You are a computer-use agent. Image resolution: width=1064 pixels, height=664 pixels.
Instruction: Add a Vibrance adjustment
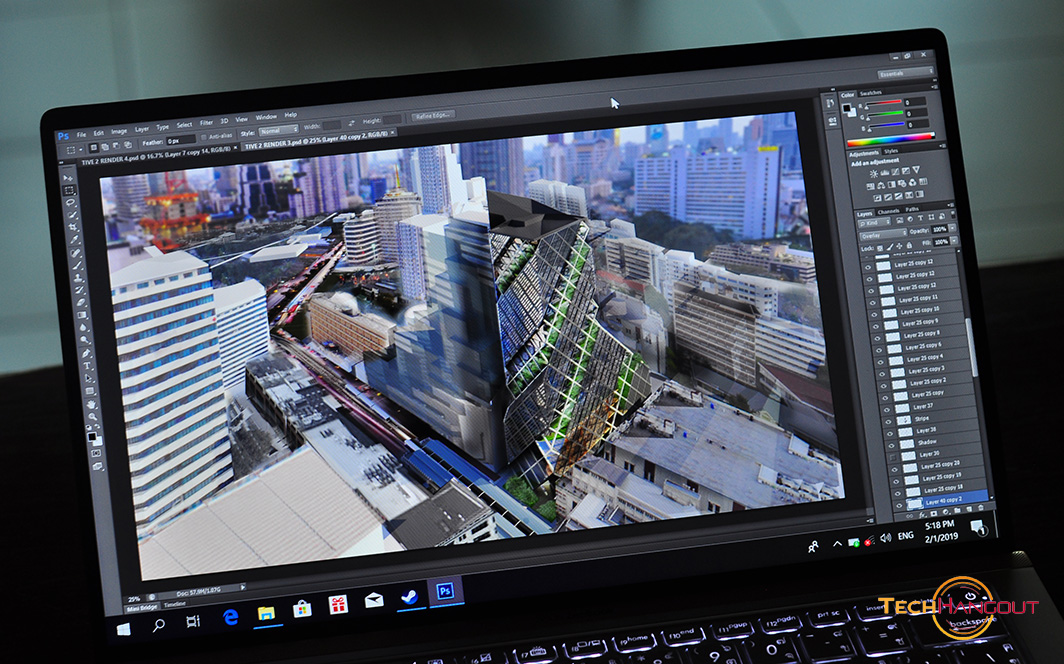coord(916,170)
